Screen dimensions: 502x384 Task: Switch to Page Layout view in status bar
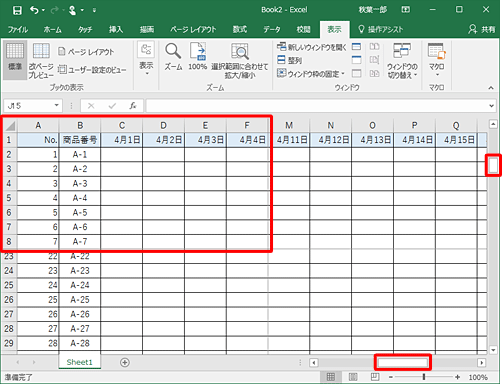[353, 377]
